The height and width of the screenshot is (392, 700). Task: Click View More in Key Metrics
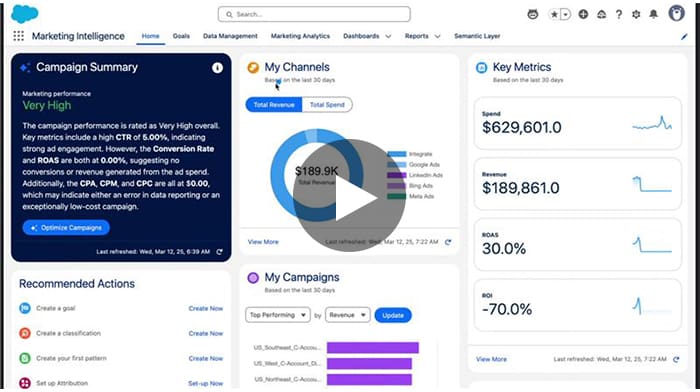coord(491,359)
